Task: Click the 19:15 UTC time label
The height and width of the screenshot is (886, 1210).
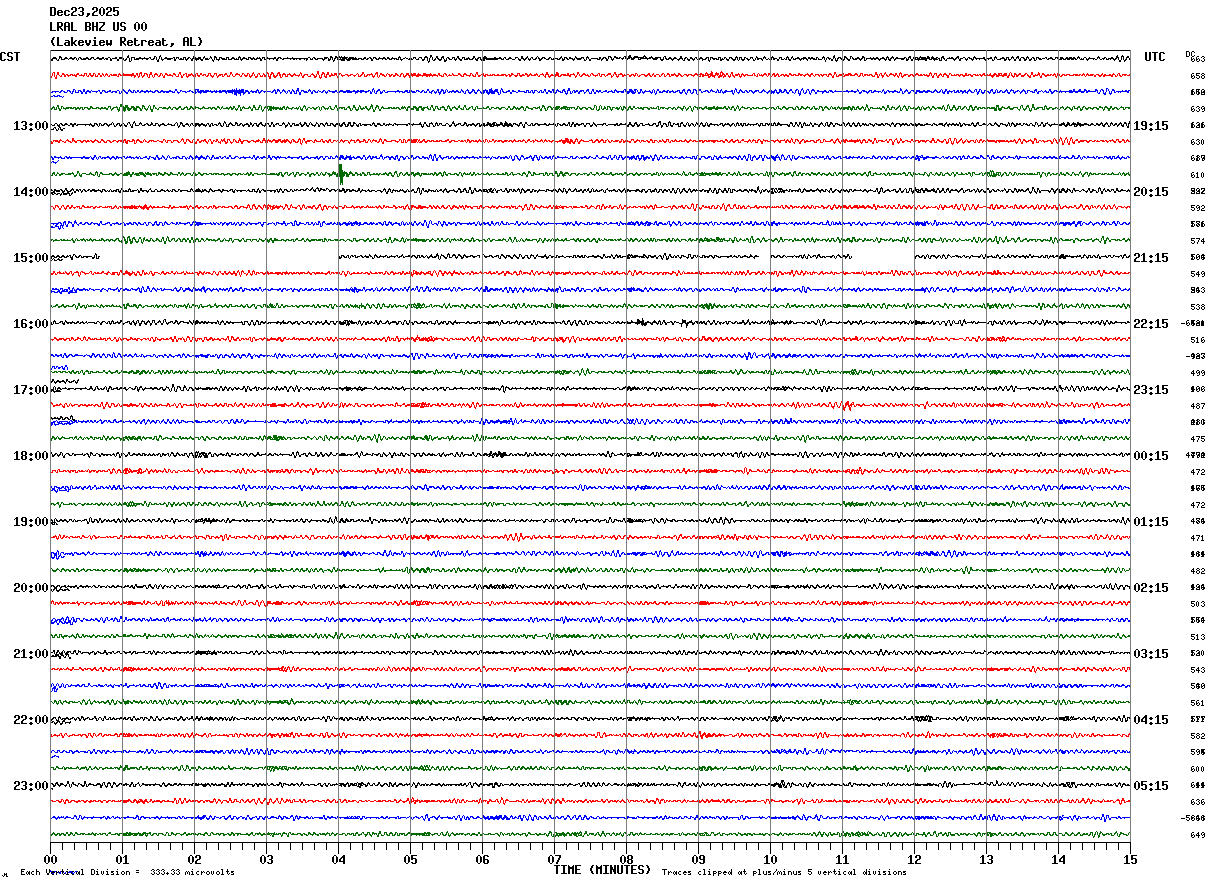Action: (1151, 126)
